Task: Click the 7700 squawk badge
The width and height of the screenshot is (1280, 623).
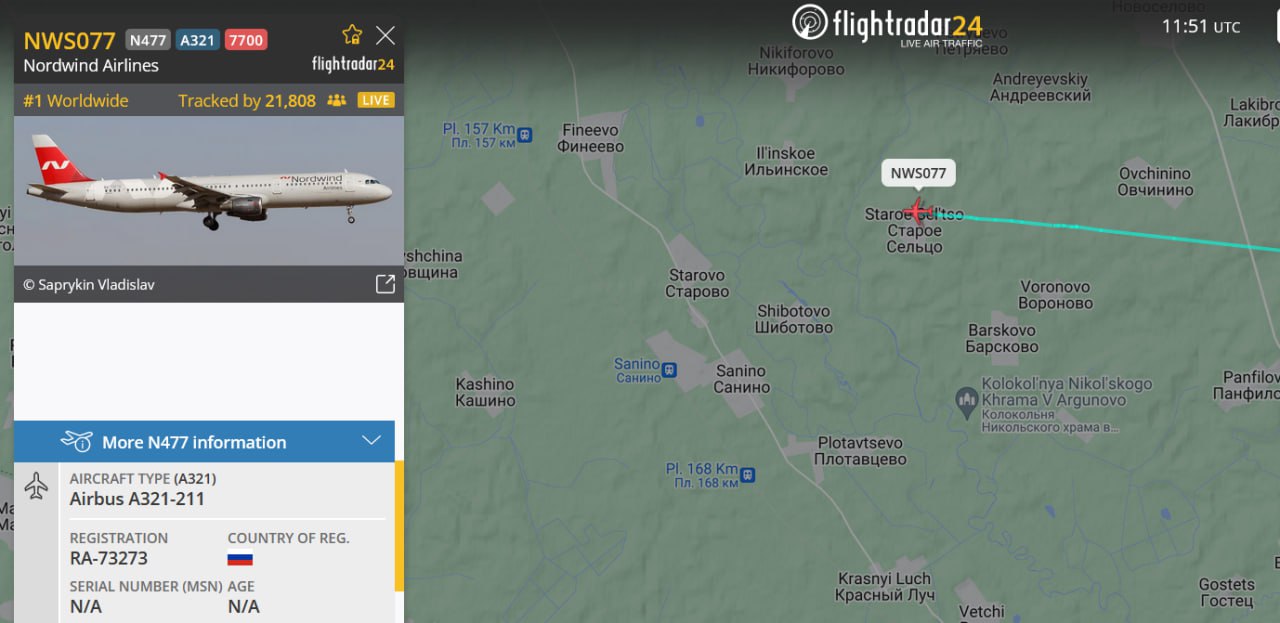Action: (246, 40)
